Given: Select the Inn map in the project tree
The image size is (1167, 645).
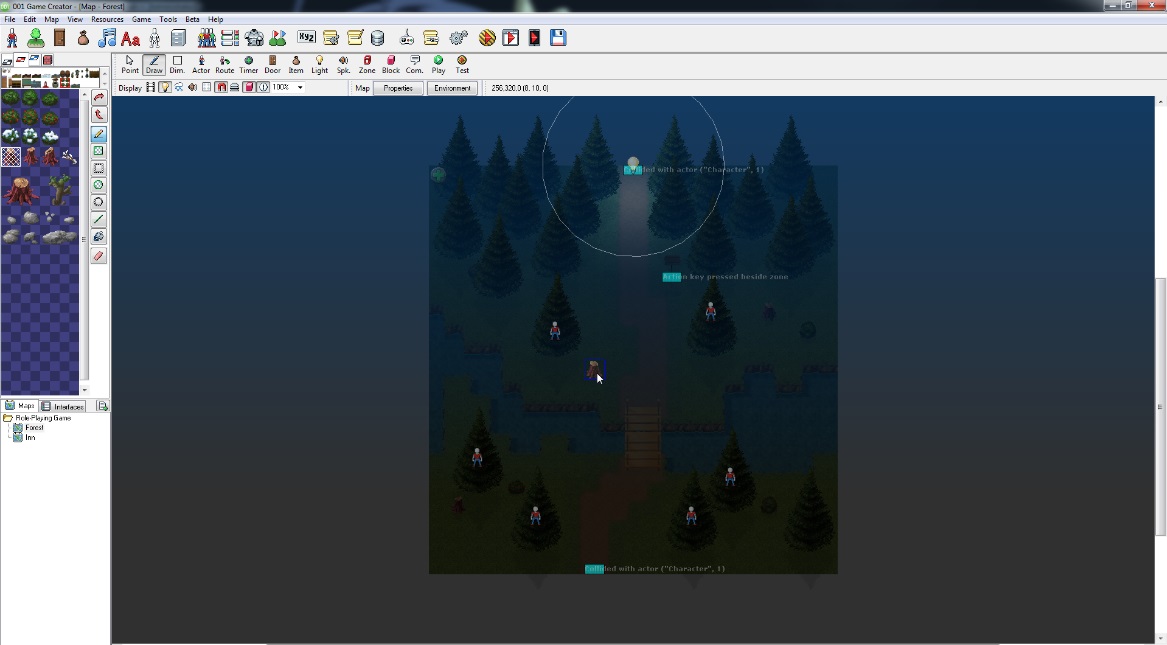Looking at the screenshot, I should (x=32, y=437).
